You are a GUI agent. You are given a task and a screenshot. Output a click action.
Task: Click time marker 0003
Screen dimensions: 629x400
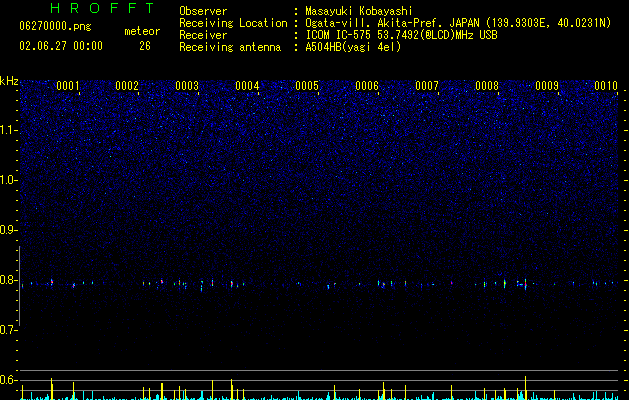(x=187, y=86)
